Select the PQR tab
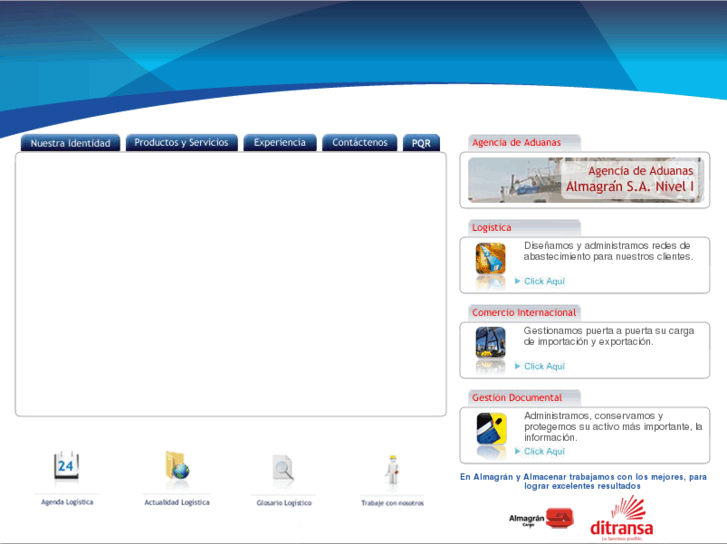Screen dimensions: 727x545 point(421,143)
